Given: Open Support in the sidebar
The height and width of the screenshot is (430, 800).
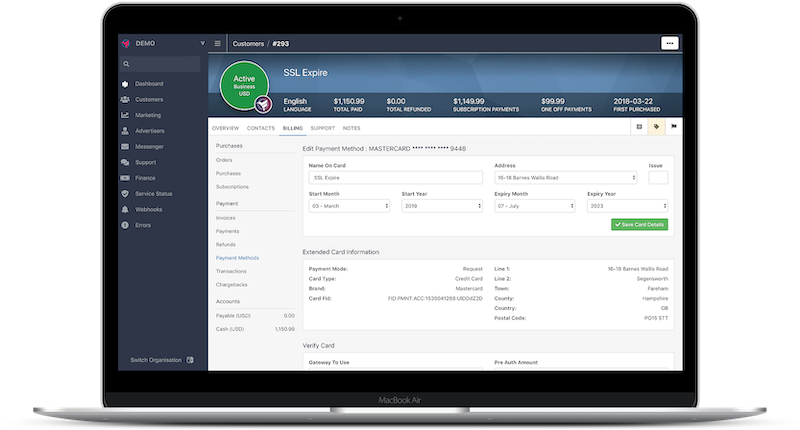Looking at the screenshot, I should pyautogui.click(x=145, y=162).
